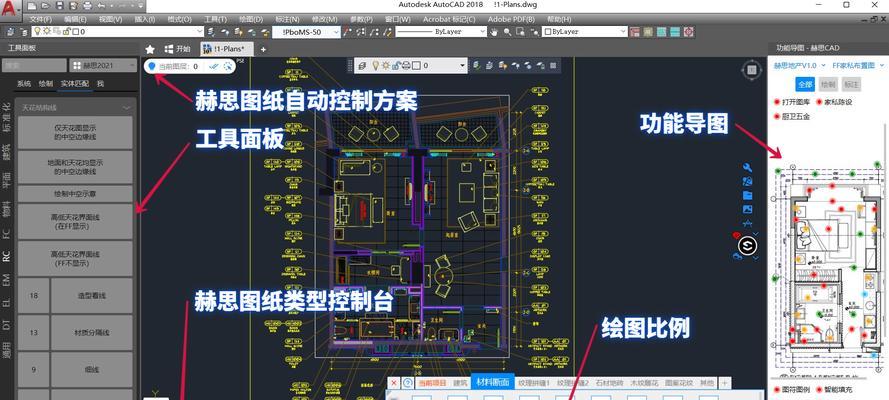Click the layers icon on floating layer toolbar
The image size is (889, 400).
362,66
